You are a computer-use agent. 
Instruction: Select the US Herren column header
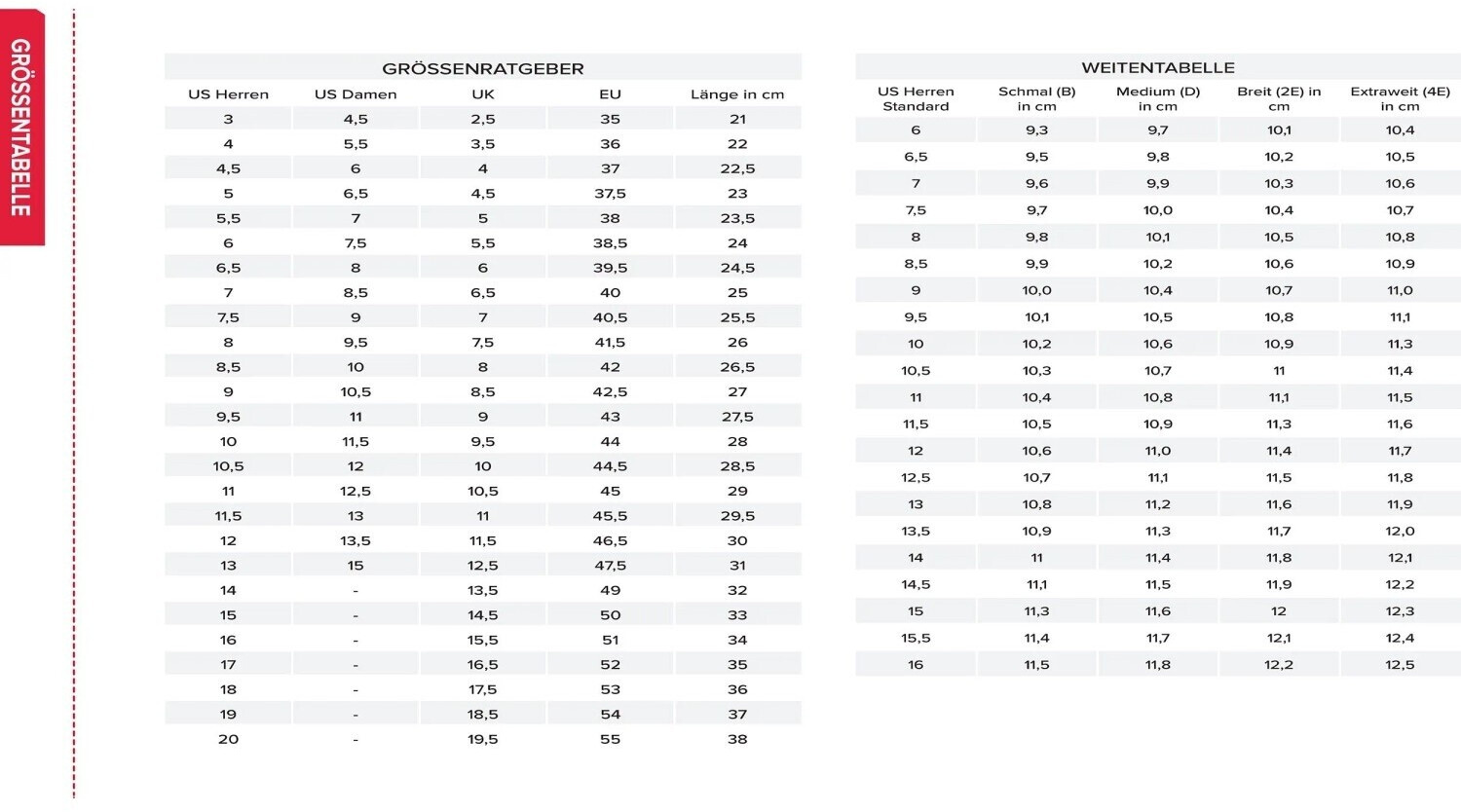[x=228, y=94]
